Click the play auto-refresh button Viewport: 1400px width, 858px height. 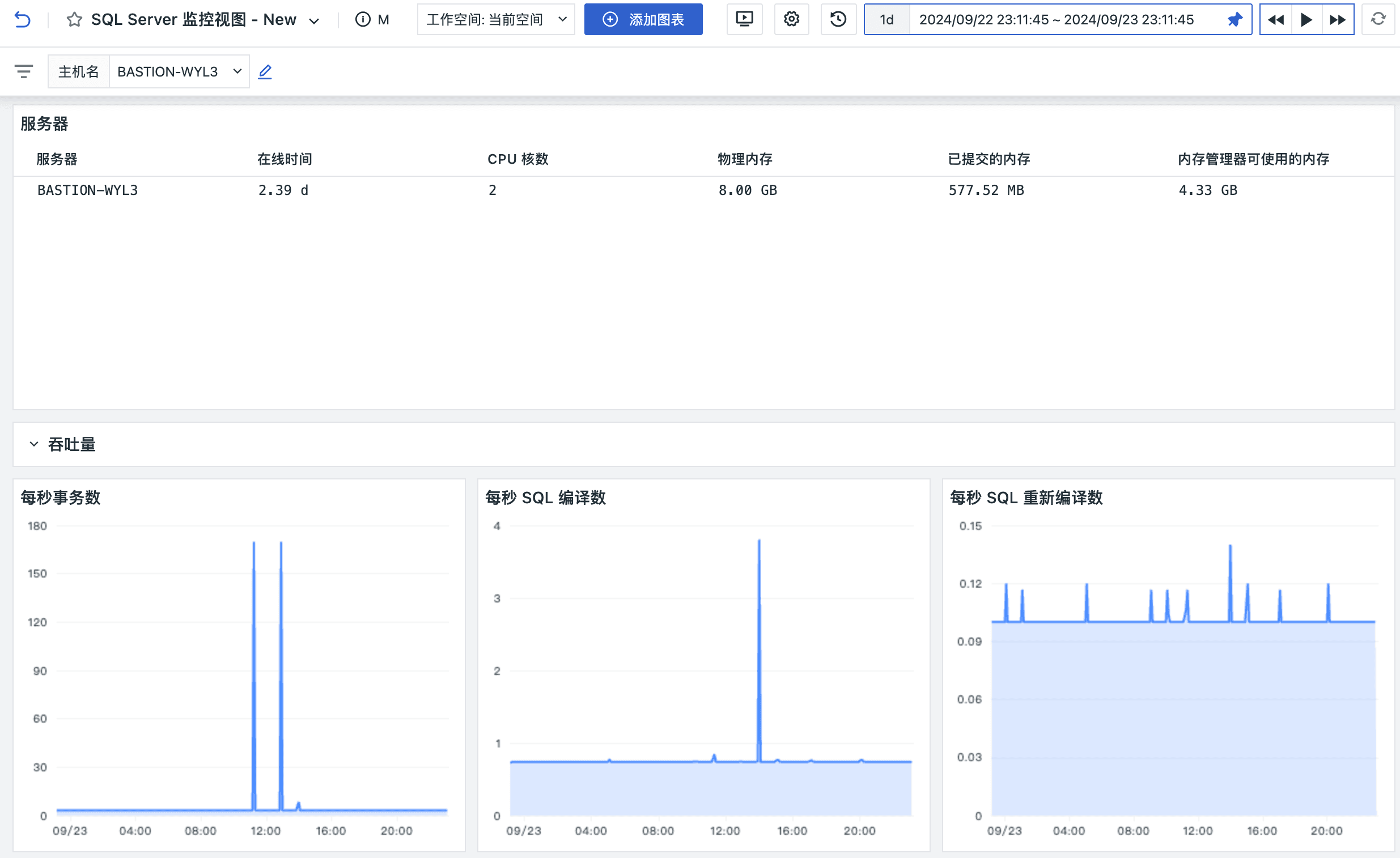click(x=1306, y=19)
